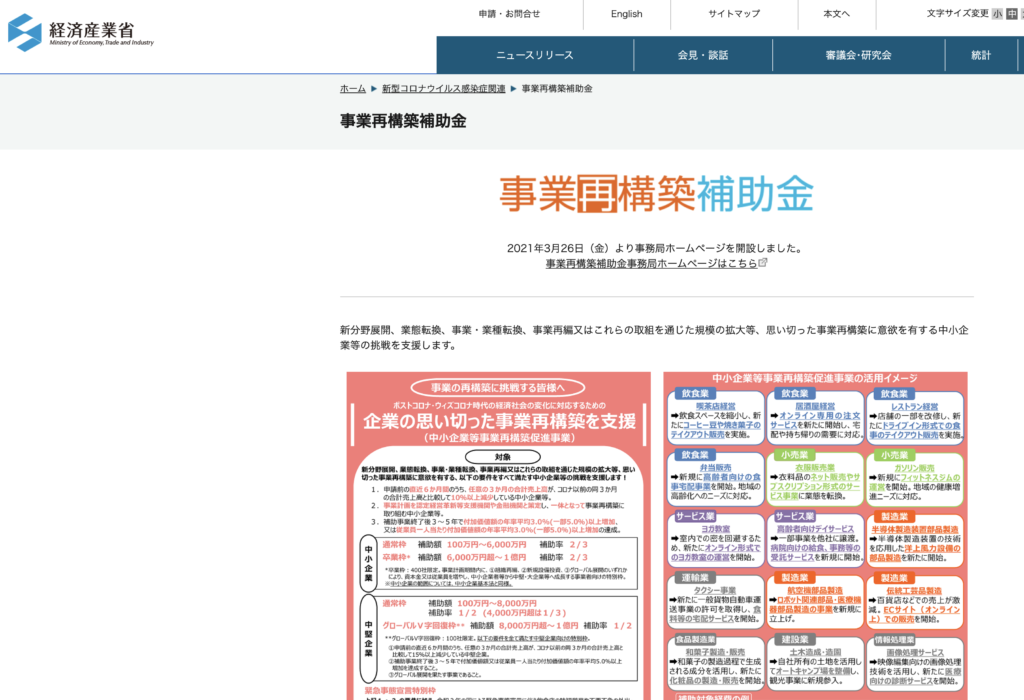1024x700 pixels.
Task: Open flyer image titled 企業の思い切った事業再構築を支援
Action: pyautogui.click(x=499, y=535)
